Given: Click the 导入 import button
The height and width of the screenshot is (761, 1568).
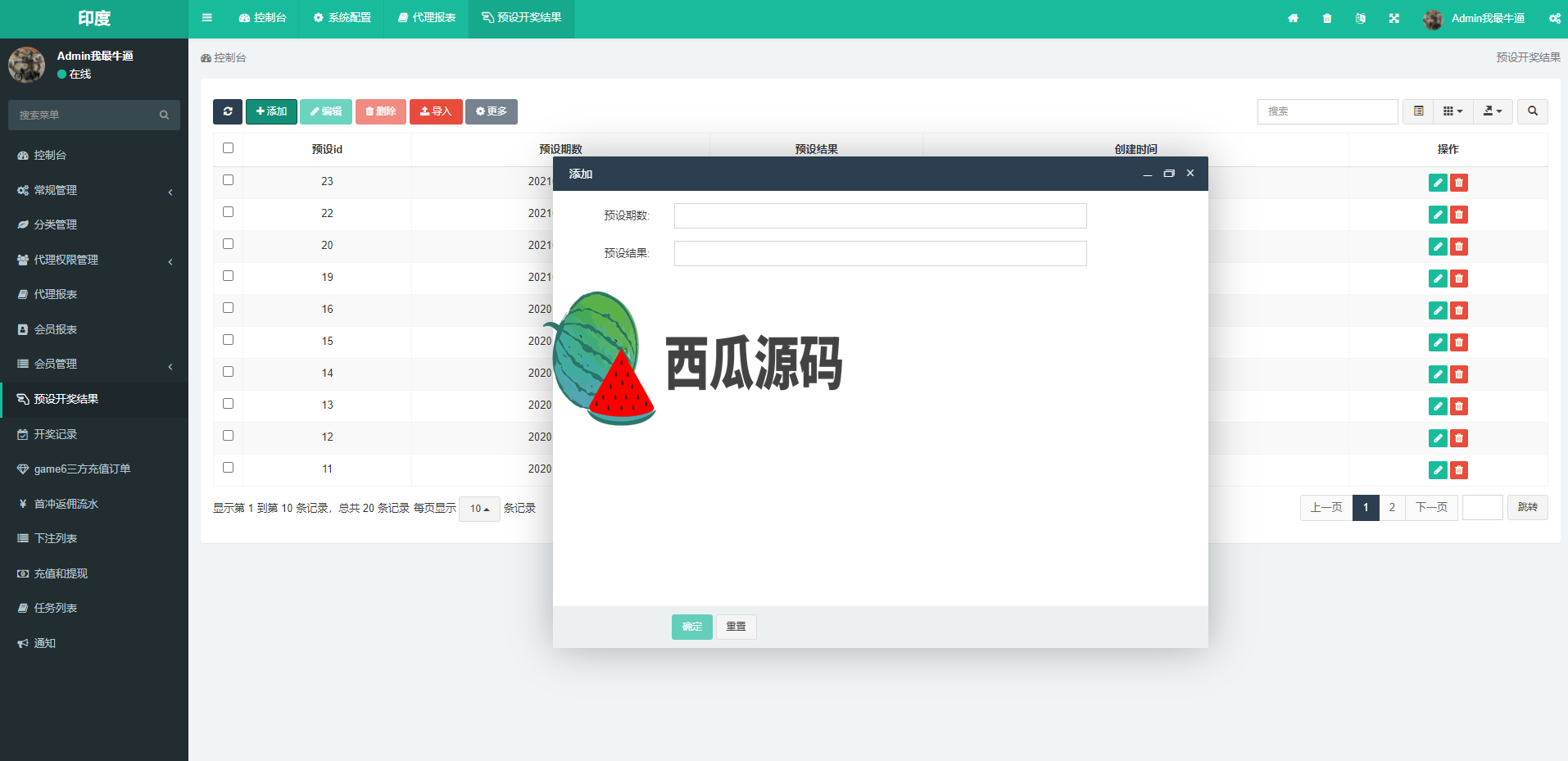Looking at the screenshot, I should click(x=436, y=111).
